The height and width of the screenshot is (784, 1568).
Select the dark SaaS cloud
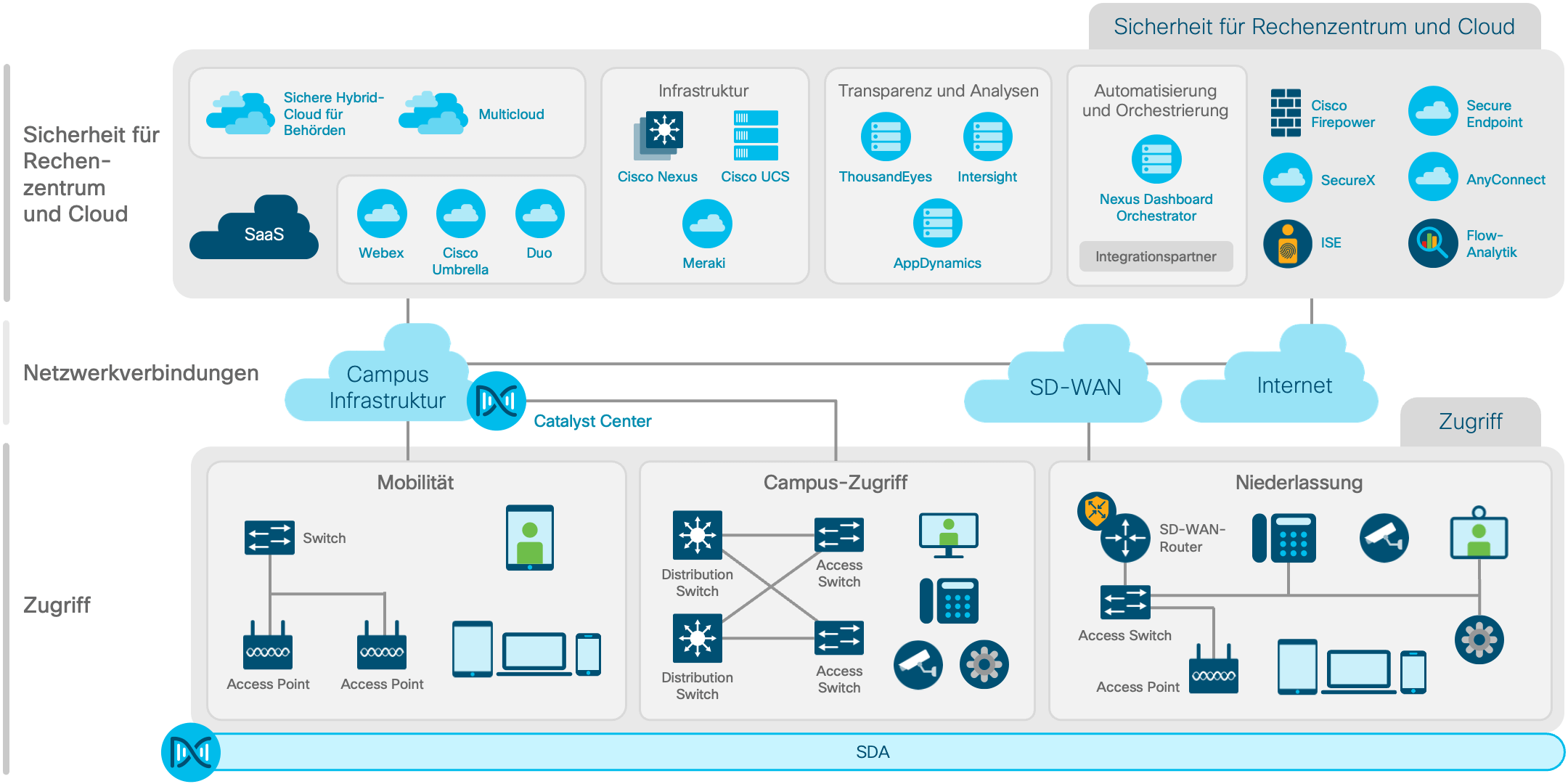254,227
